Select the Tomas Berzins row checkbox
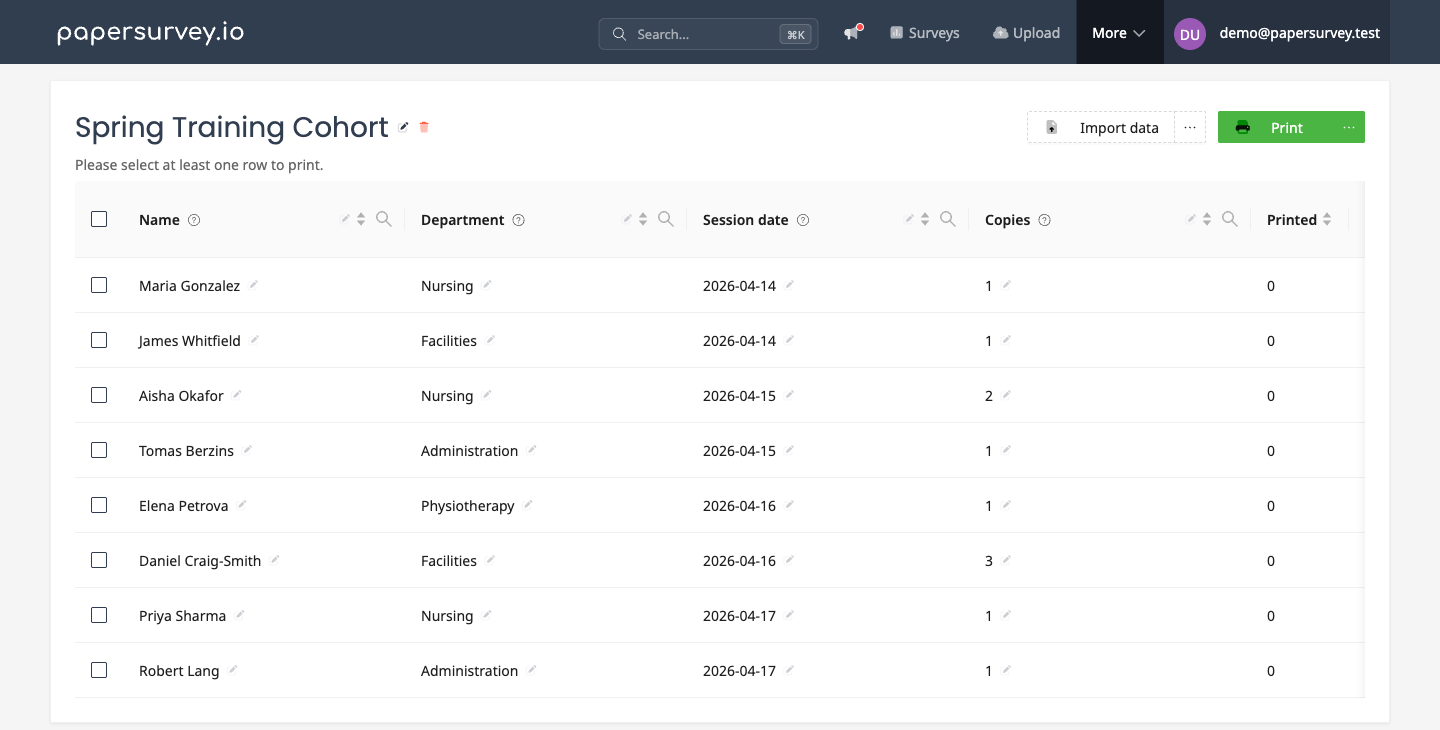1440x730 pixels. pos(99,450)
